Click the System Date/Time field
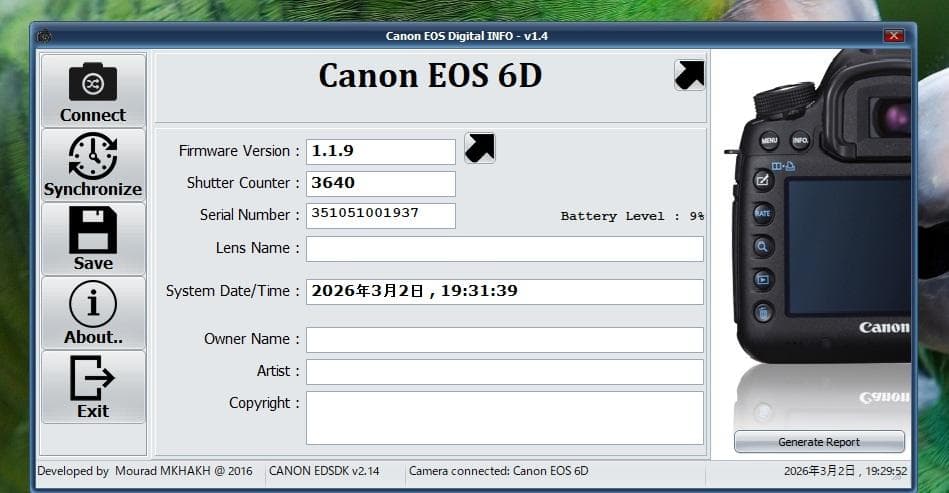The width and height of the screenshot is (949, 493). pyautogui.click(x=505, y=292)
